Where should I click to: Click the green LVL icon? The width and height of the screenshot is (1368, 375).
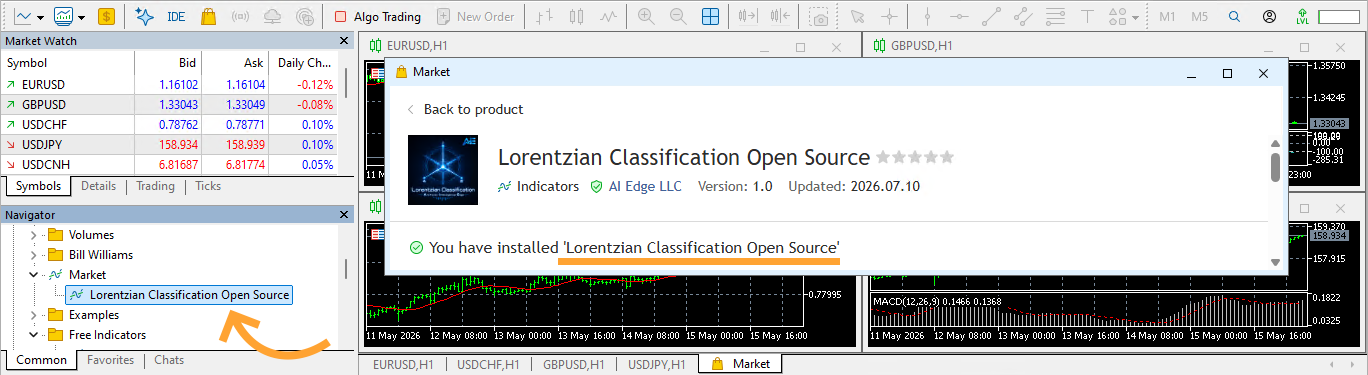[1301, 17]
